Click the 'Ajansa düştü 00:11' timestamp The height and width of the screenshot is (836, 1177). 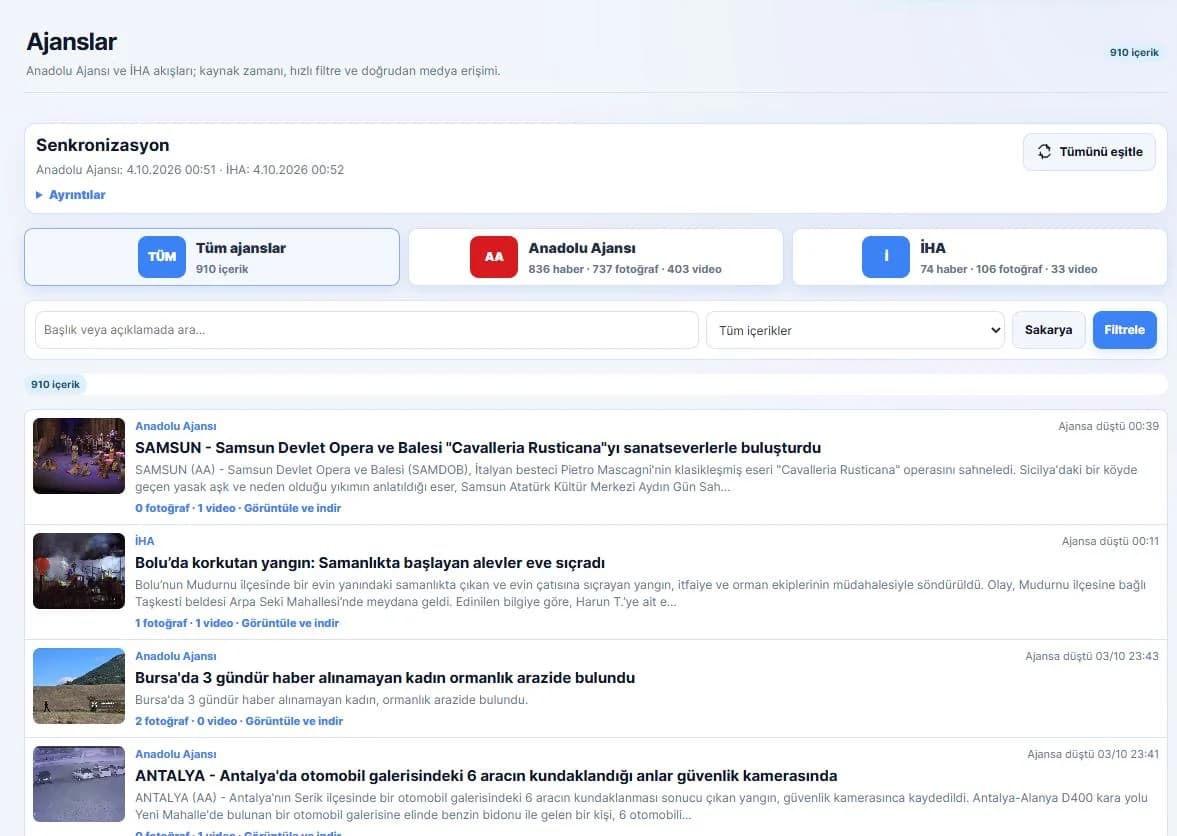point(1110,541)
